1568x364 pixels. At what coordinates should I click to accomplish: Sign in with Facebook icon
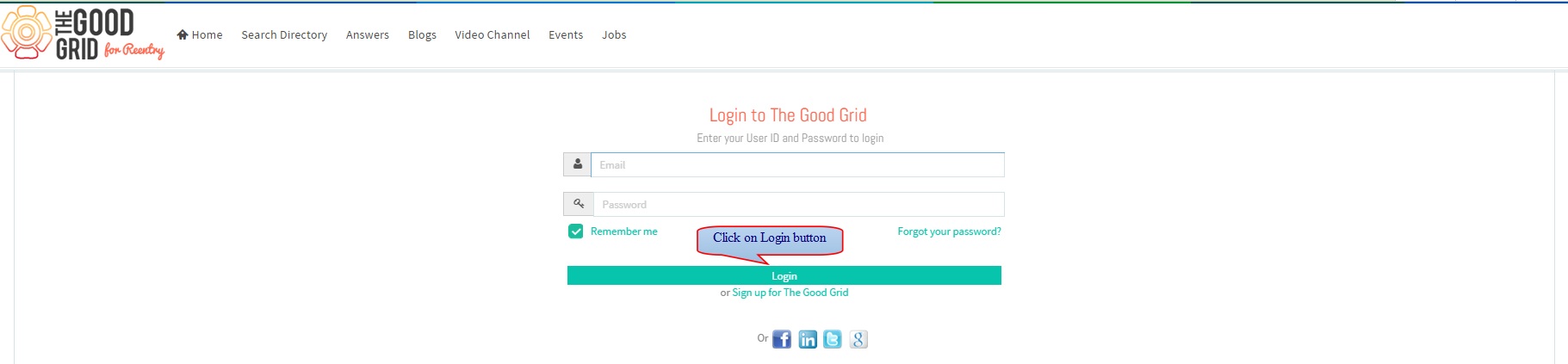click(782, 339)
